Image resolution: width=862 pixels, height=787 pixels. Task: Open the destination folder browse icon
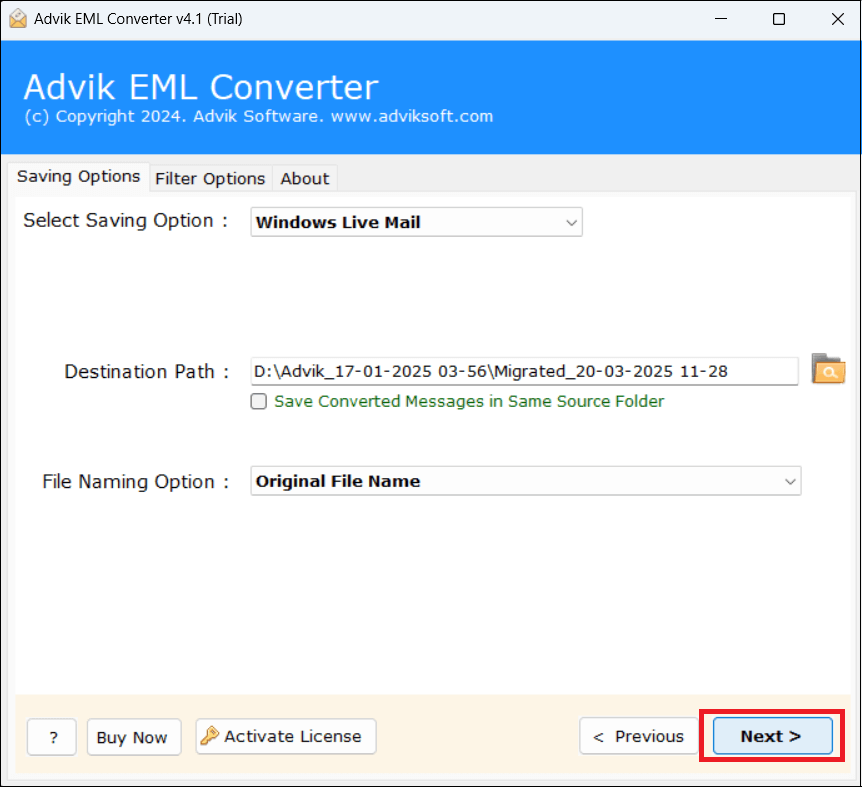tap(828, 369)
